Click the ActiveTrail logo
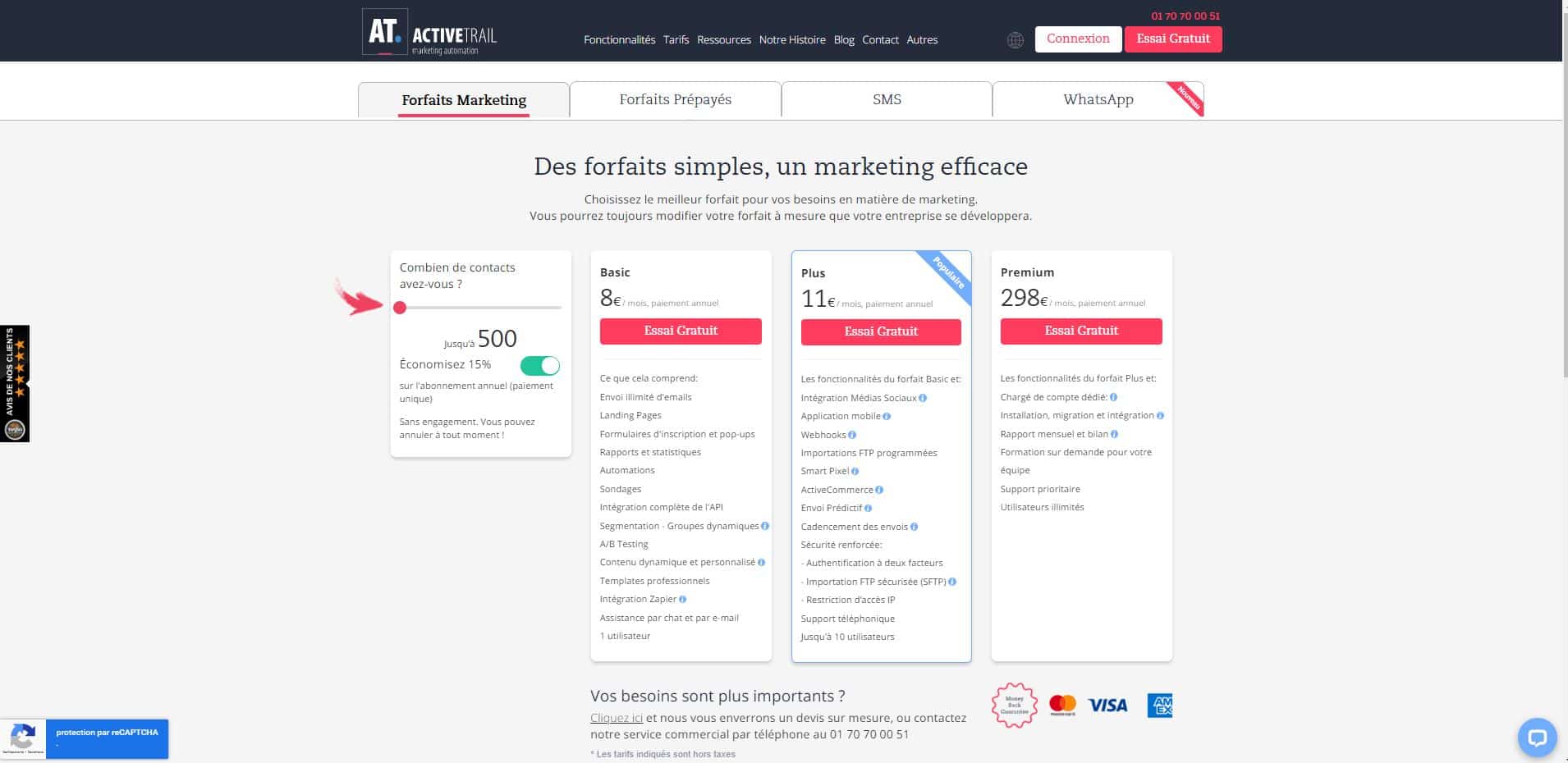This screenshot has width=1568, height=763. [429, 33]
